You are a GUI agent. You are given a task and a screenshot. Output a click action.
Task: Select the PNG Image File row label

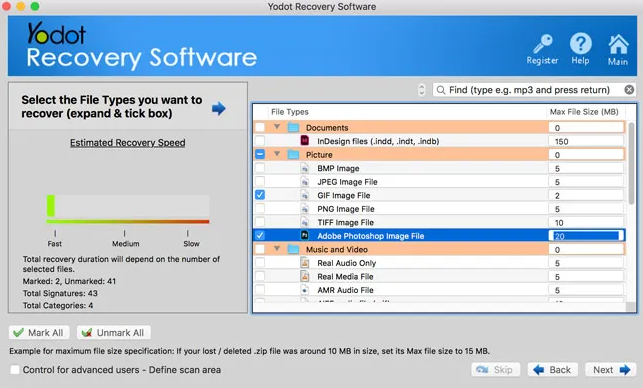pyautogui.click(x=346, y=209)
